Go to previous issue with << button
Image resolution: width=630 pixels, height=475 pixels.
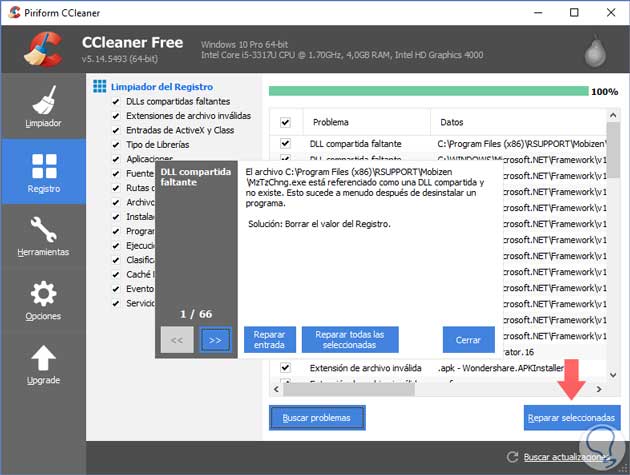(x=177, y=340)
